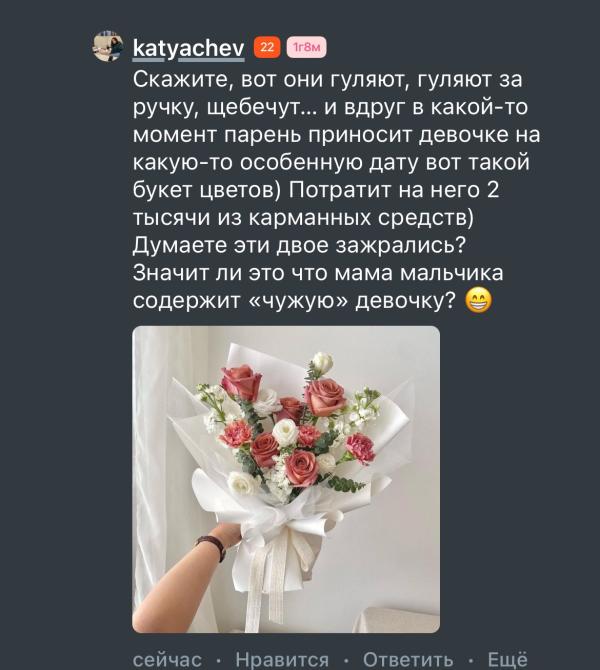Click the line "Значит ли это что мама мальчика"
Image resolution: width=600 pixels, height=670 pixels.
[x=318, y=273]
